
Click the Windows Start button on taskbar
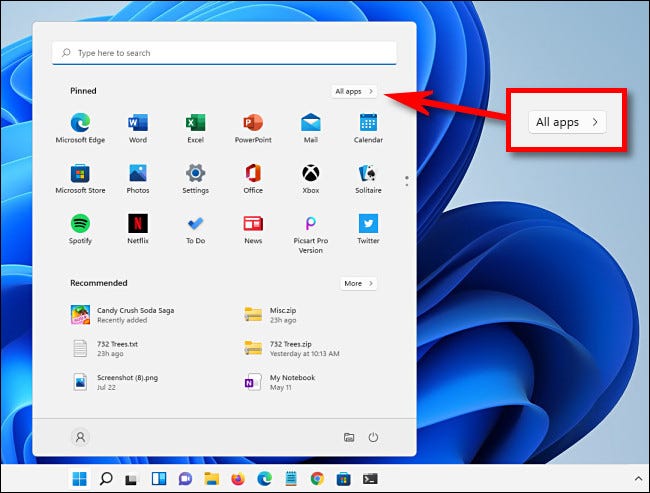pyautogui.click(x=80, y=479)
